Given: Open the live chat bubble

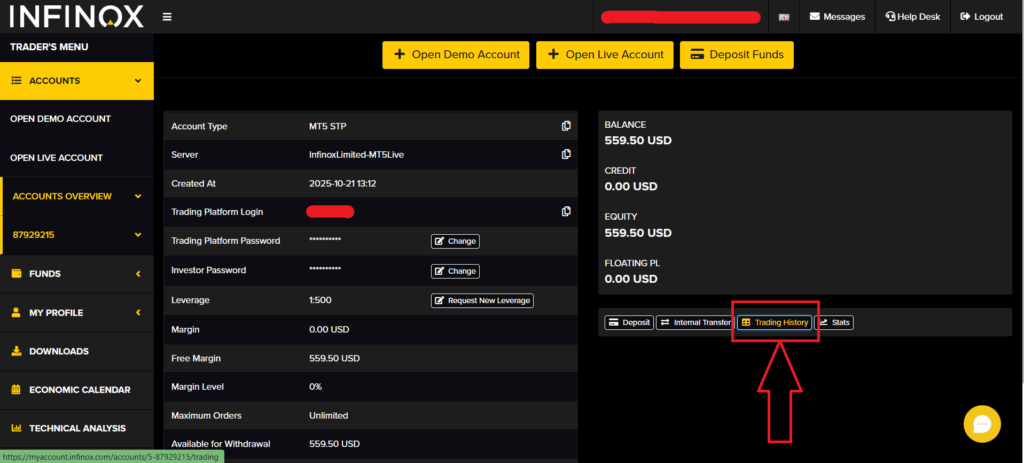Looking at the screenshot, I should [981, 423].
